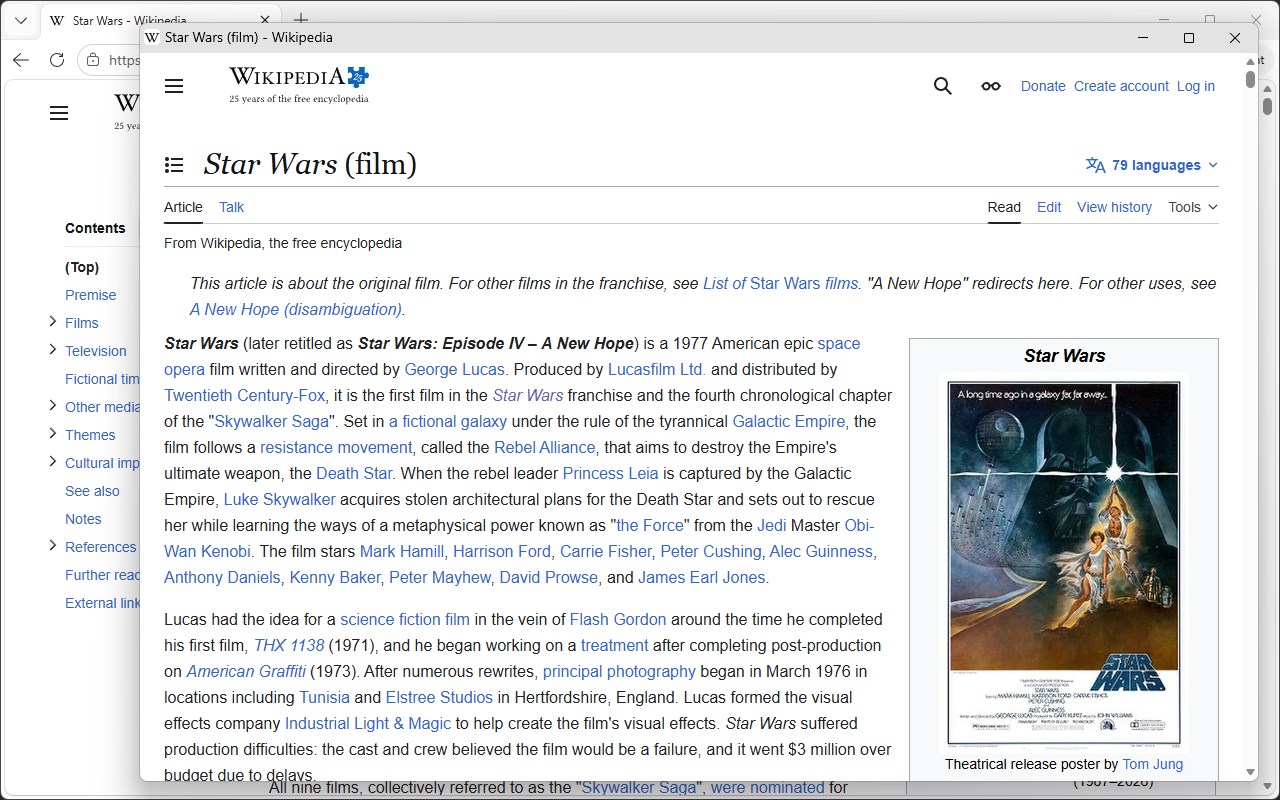Screen dimensions: 1280x800
Task: Switch to the Talk tab
Action: [231, 207]
